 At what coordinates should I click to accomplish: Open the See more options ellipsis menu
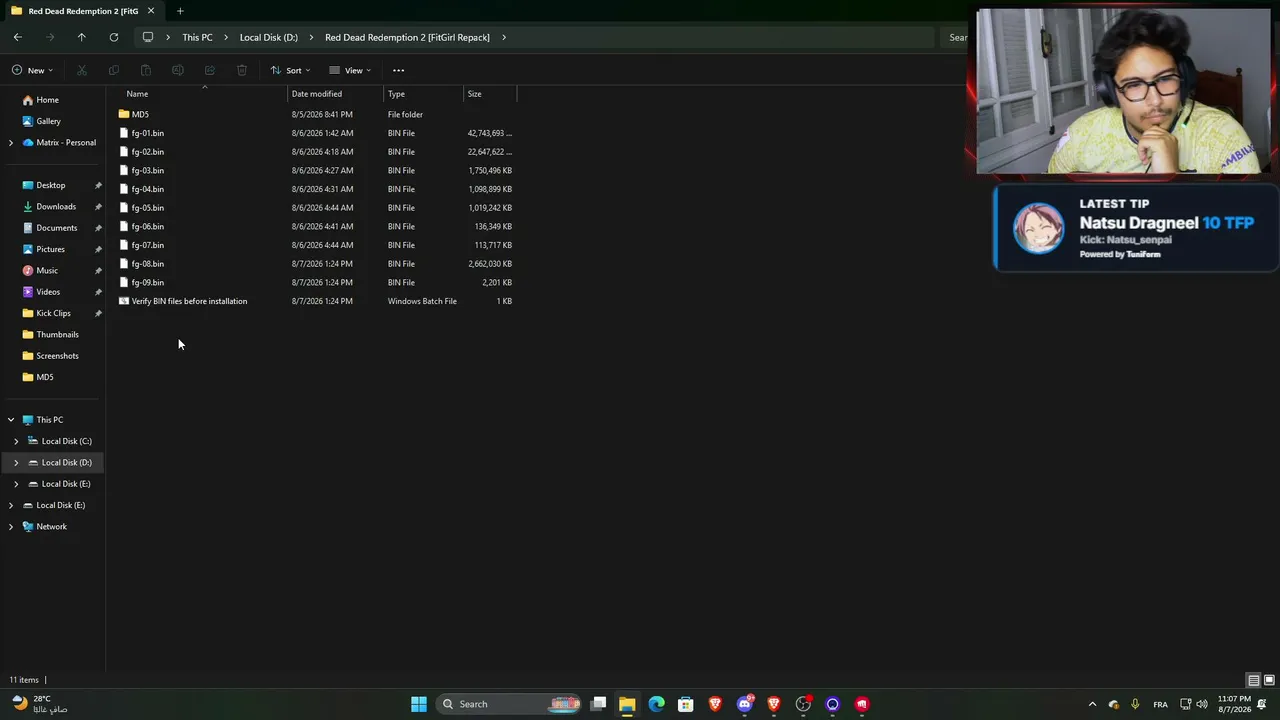[x=398, y=70]
